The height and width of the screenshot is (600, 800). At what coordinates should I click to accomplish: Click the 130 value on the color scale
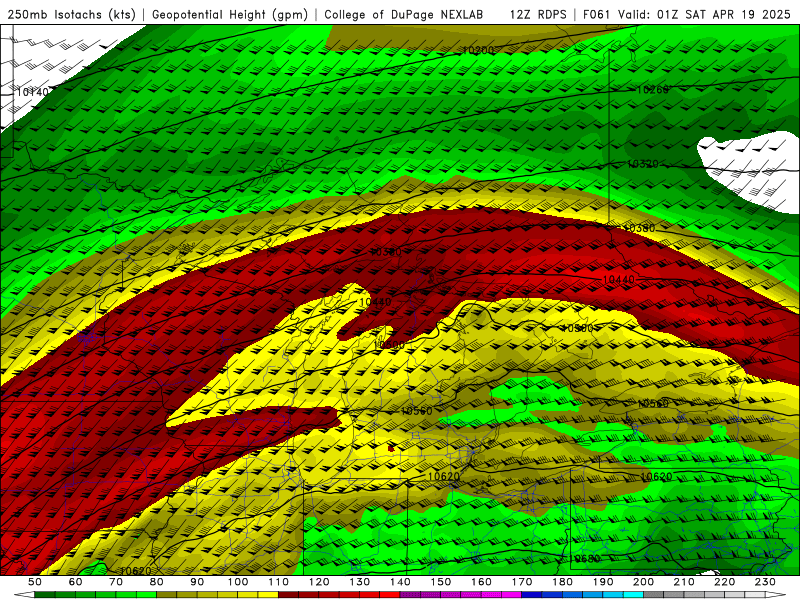(360, 582)
